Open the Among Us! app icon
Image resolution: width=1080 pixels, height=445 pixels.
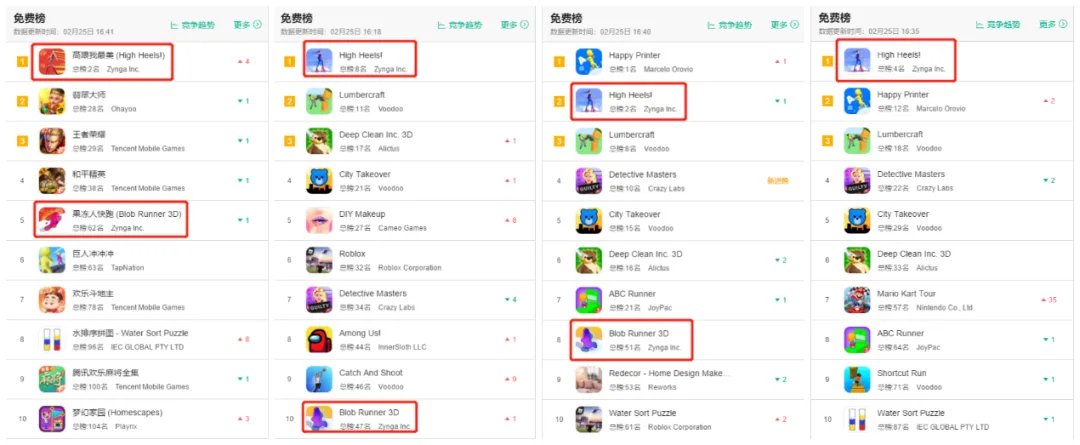click(x=319, y=340)
